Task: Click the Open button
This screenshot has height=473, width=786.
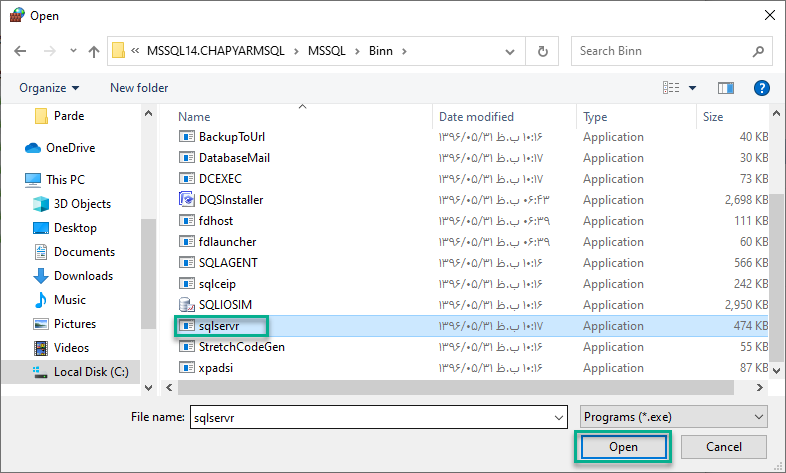Action: 624,447
